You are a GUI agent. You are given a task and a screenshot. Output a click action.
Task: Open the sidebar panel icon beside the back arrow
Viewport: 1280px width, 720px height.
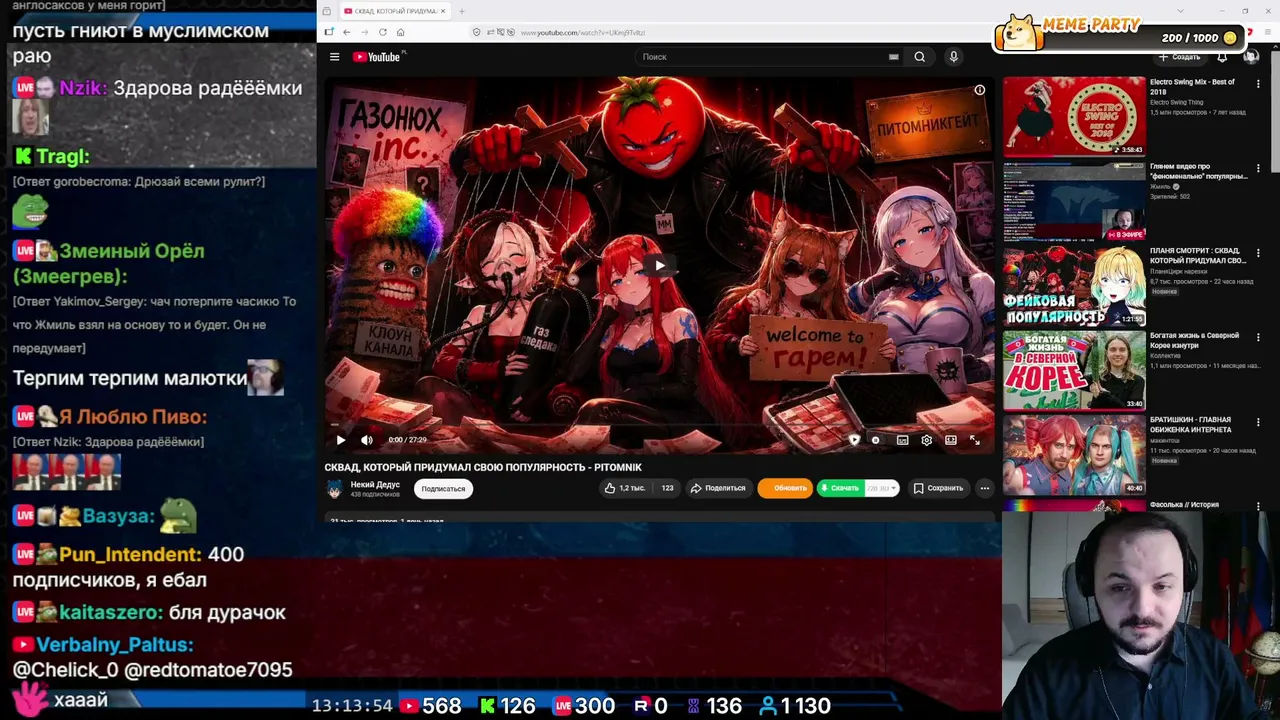pos(329,32)
